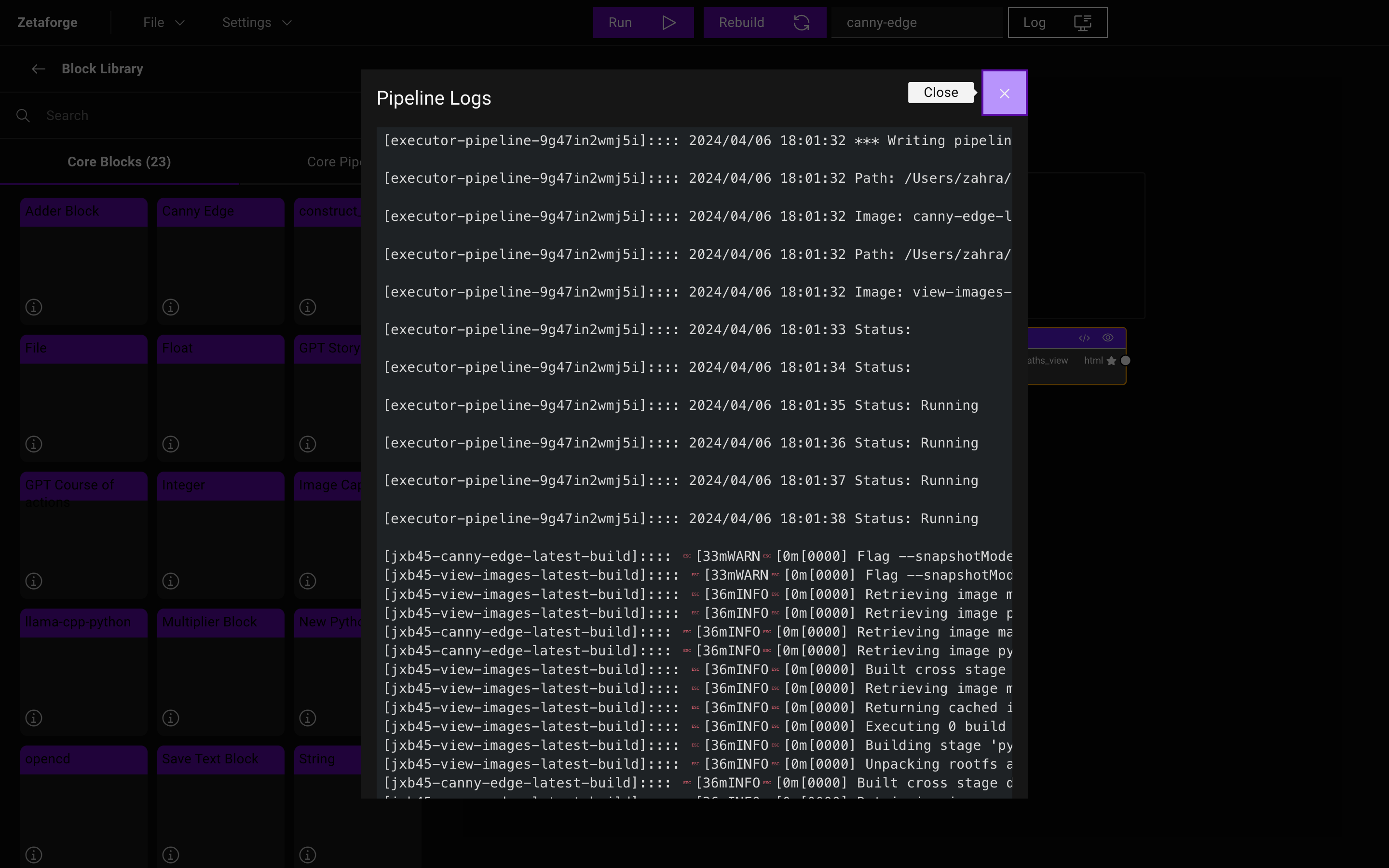Open info for construct block
This screenshot has width=1389, height=868.
pos(308,307)
